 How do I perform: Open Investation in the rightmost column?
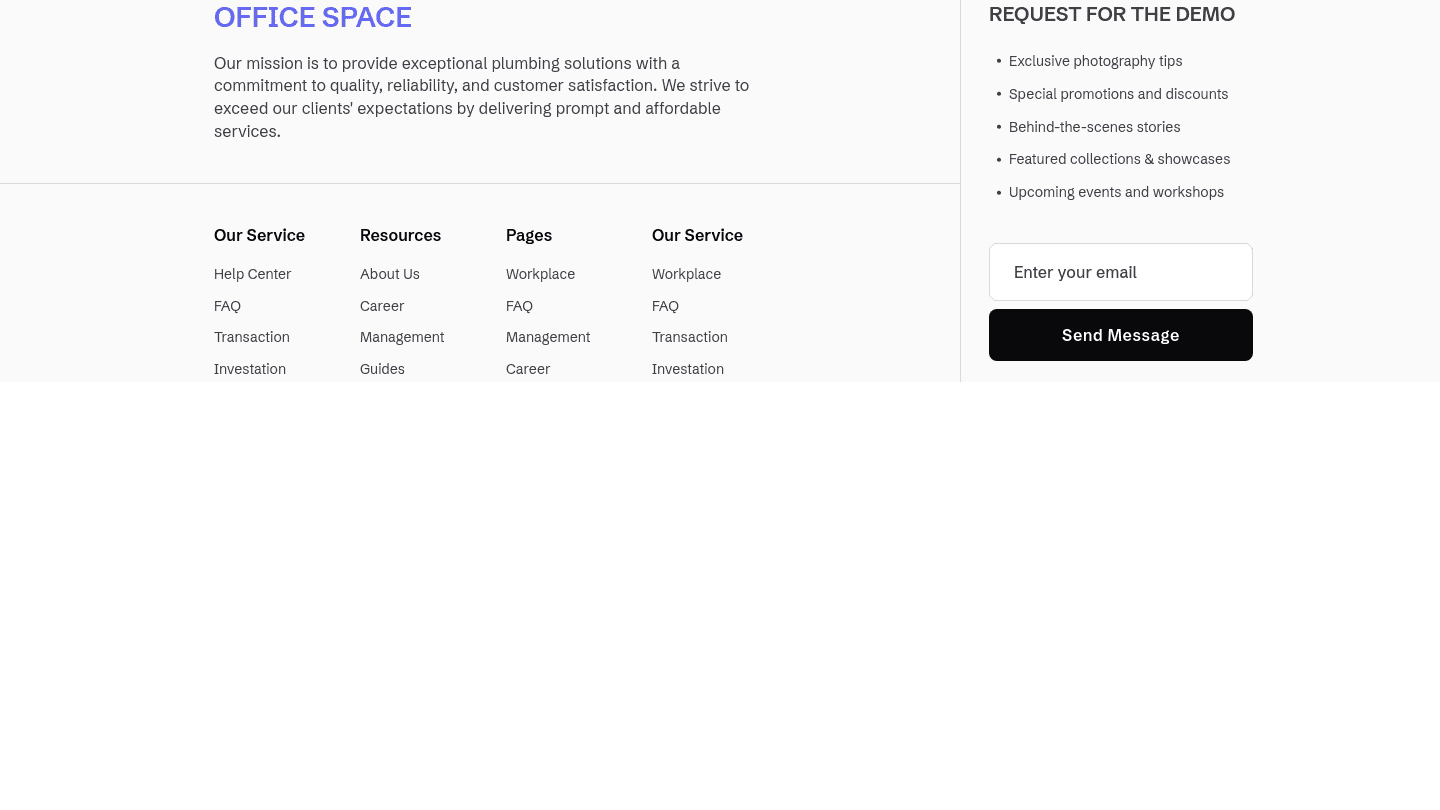(687, 368)
